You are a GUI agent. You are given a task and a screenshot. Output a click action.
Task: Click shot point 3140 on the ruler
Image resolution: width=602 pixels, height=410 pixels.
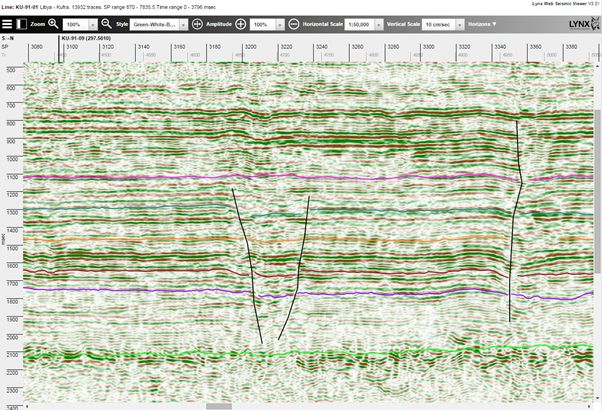[x=144, y=47]
